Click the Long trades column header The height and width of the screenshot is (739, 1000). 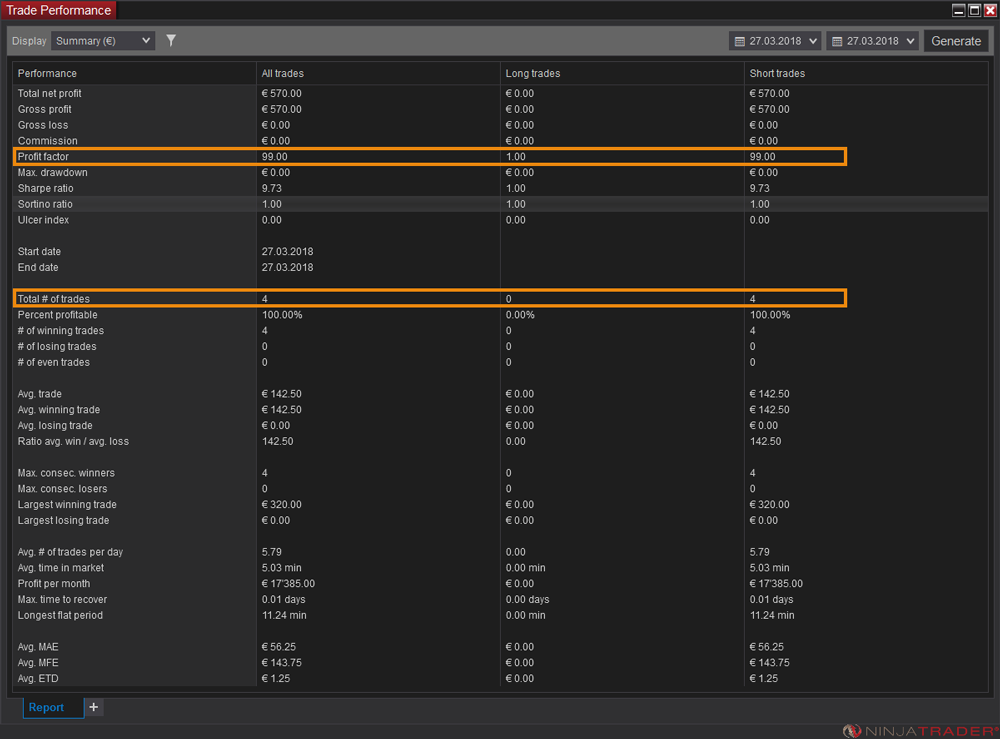532,73
